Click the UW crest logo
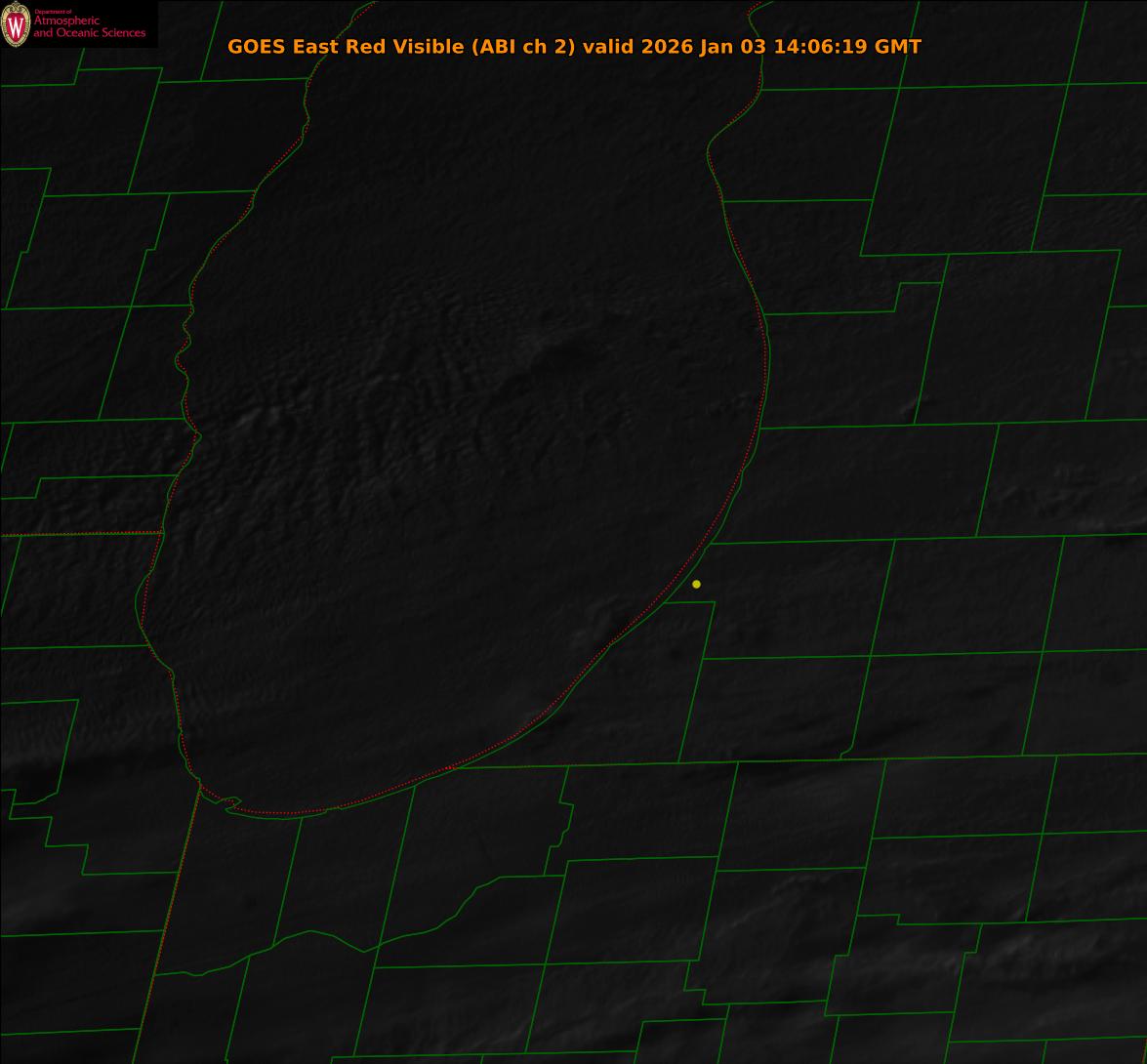 pos(16,24)
